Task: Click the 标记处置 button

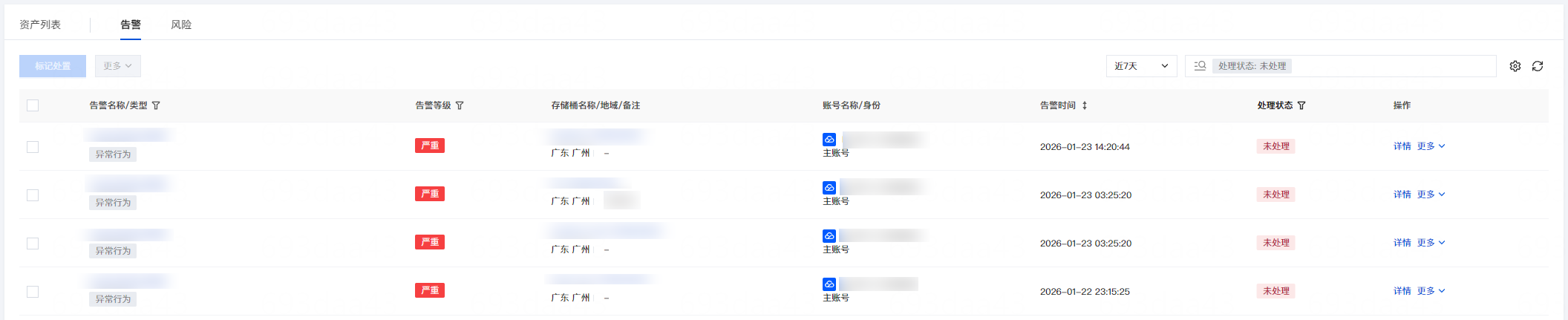Action: pos(53,66)
